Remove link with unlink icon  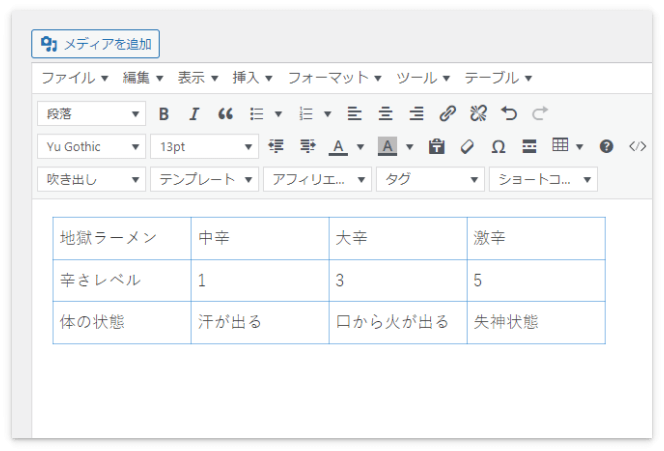click(x=479, y=113)
